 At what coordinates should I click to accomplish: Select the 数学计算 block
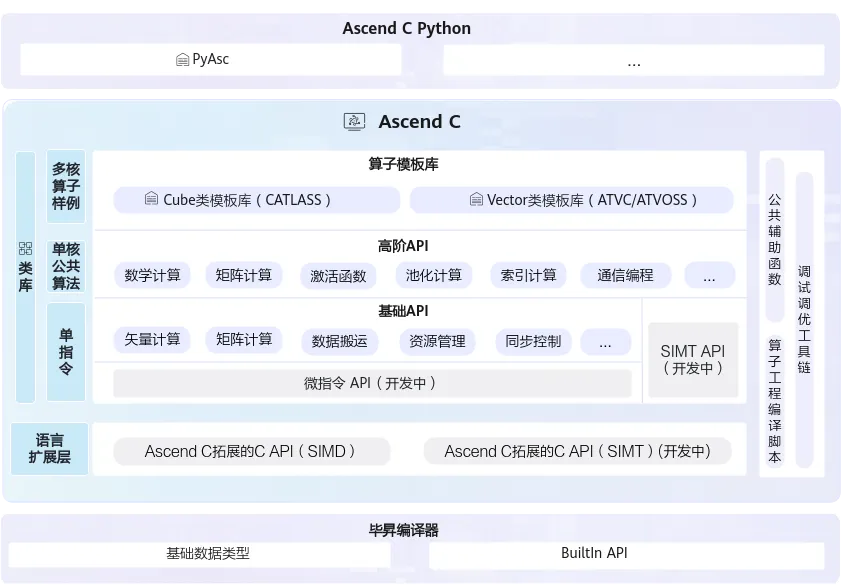(x=153, y=275)
